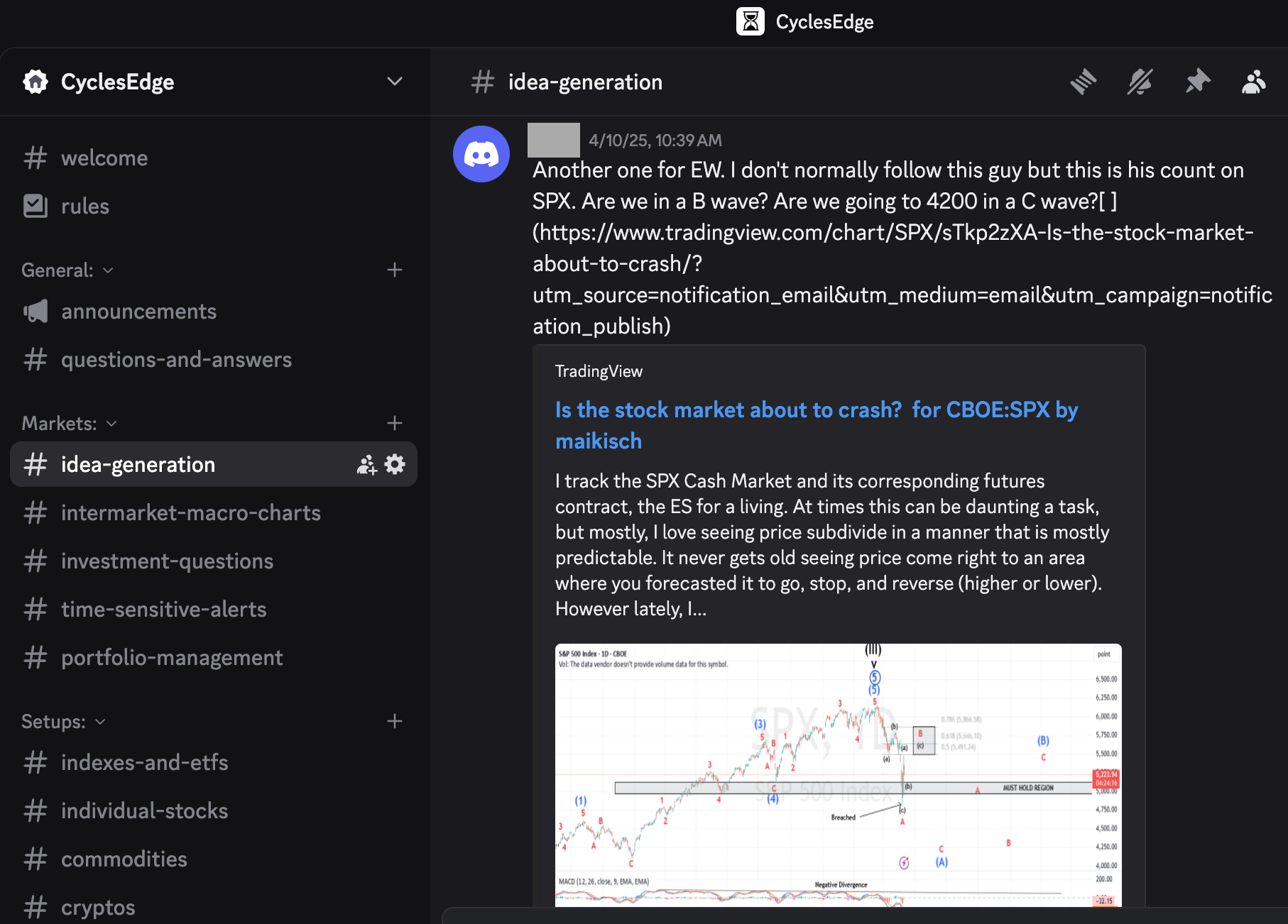1288x924 pixels.
Task: Select the idea-generation channel
Action: tap(213, 464)
